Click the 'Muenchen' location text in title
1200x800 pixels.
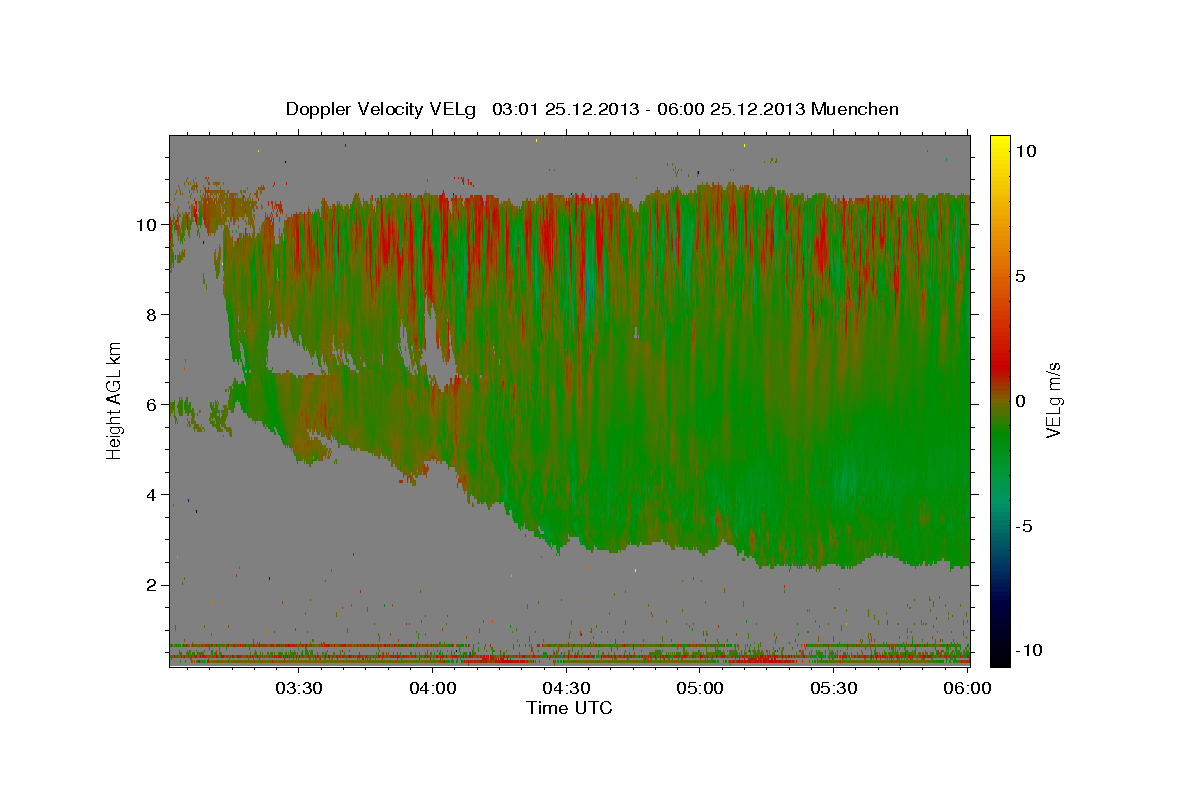click(855, 109)
